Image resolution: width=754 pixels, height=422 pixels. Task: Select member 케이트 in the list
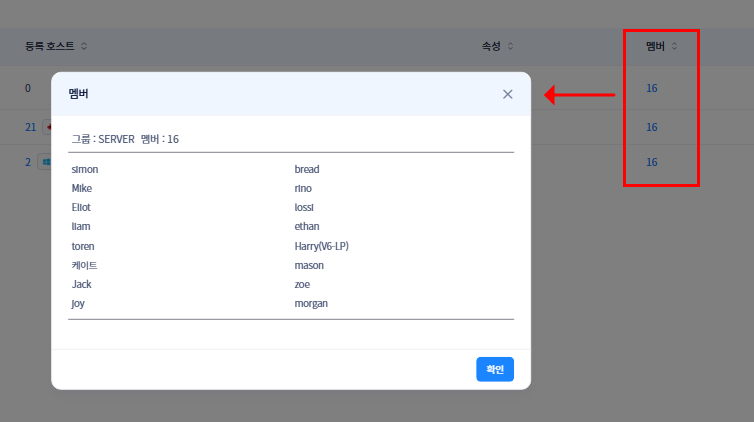[x=84, y=265]
